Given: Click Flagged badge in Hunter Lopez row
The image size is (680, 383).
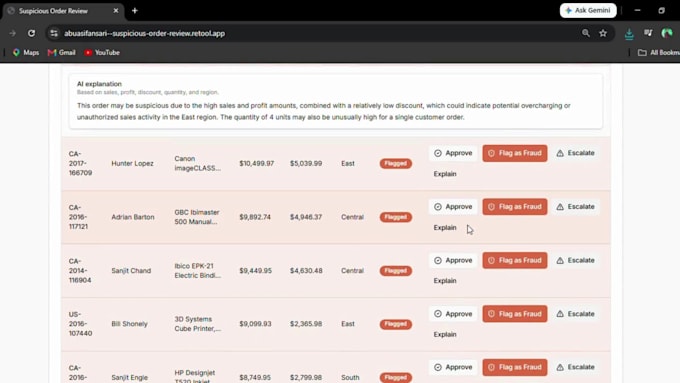Looking at the screenshot, I should coord(396,164).
